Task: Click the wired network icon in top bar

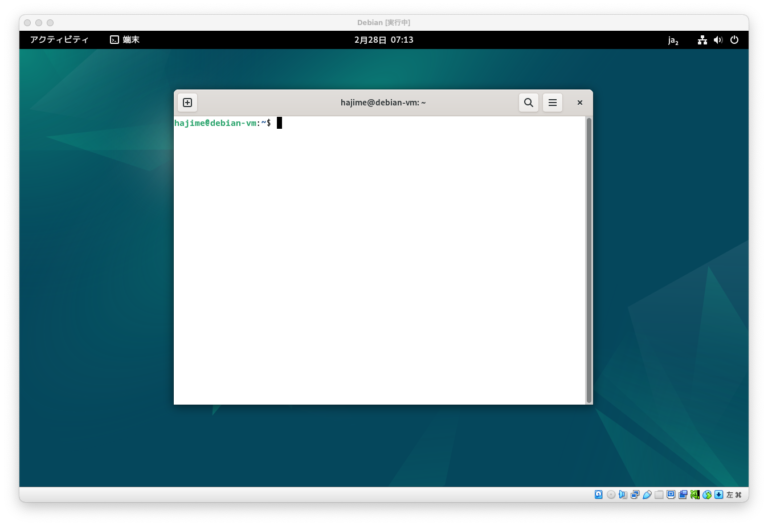Action: (702, 40)
